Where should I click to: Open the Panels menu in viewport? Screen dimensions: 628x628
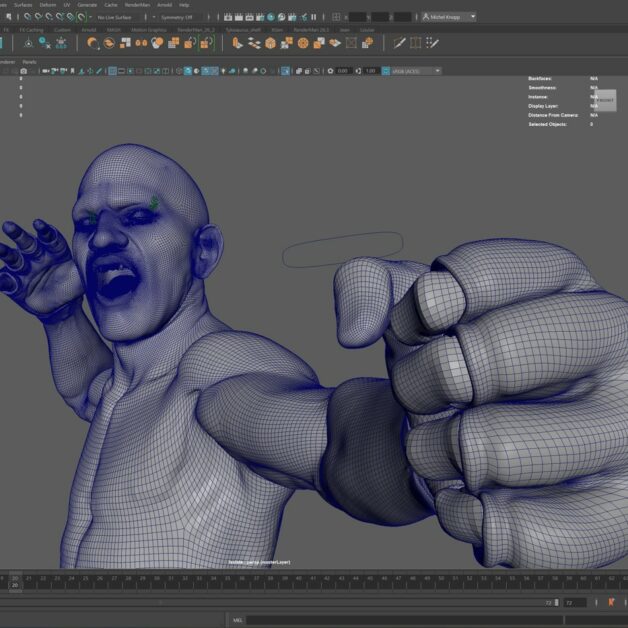(x=29, y=61)
